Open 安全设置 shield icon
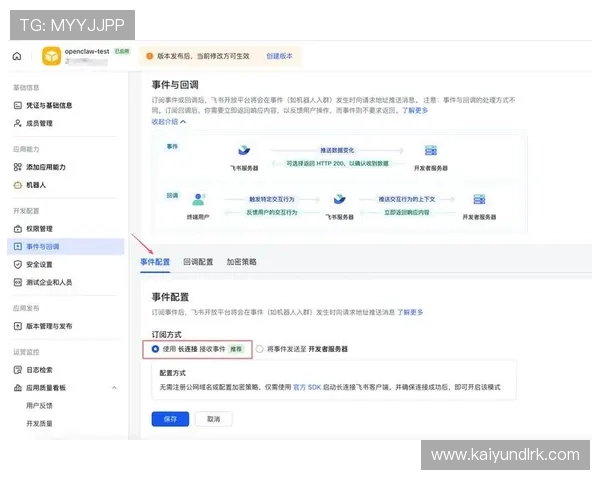Screen dimensions: 600x480 [x=18, y=264]
